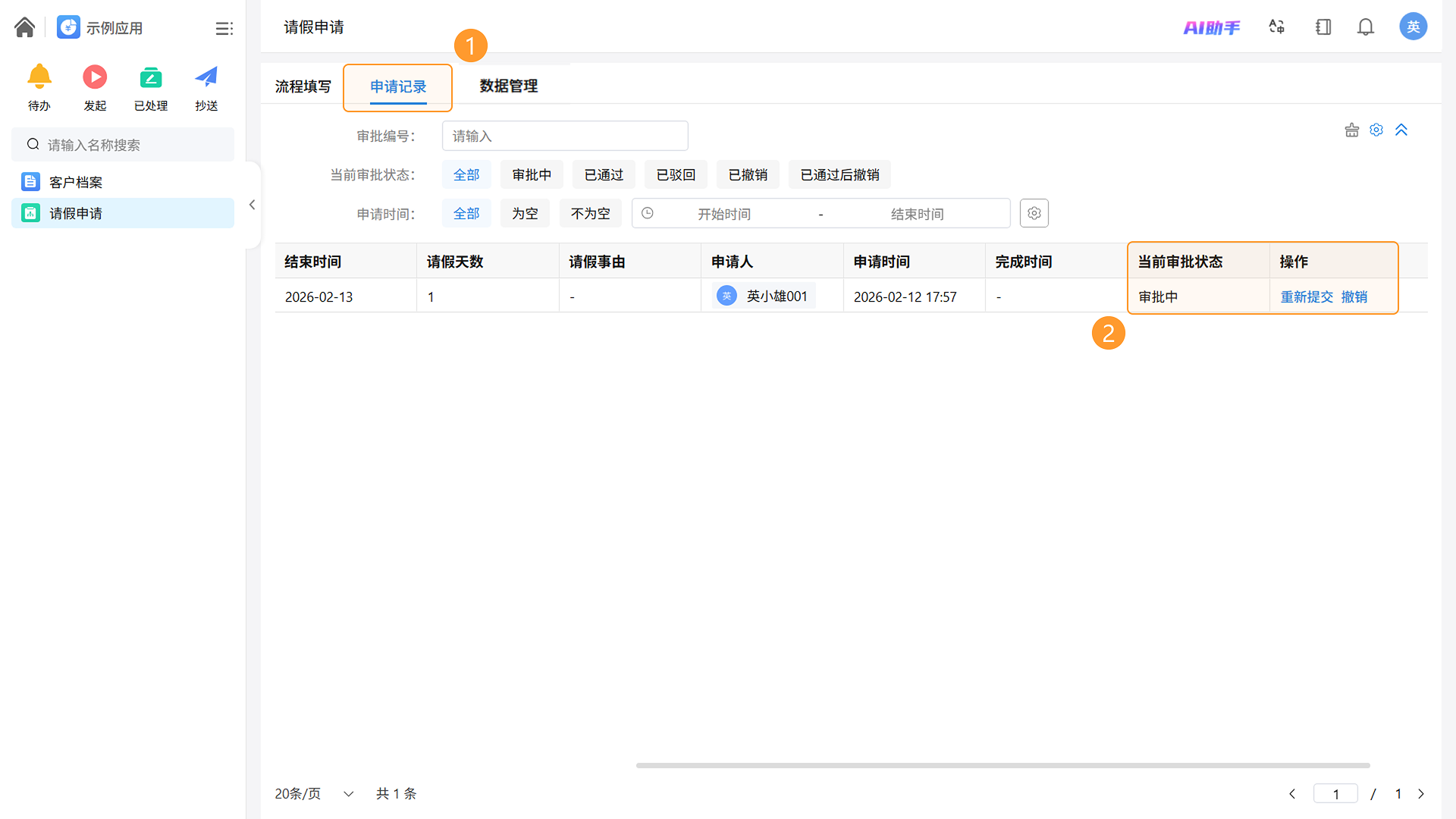
Task: Click 重新提交 link in the row
Action: point(1307,297)
